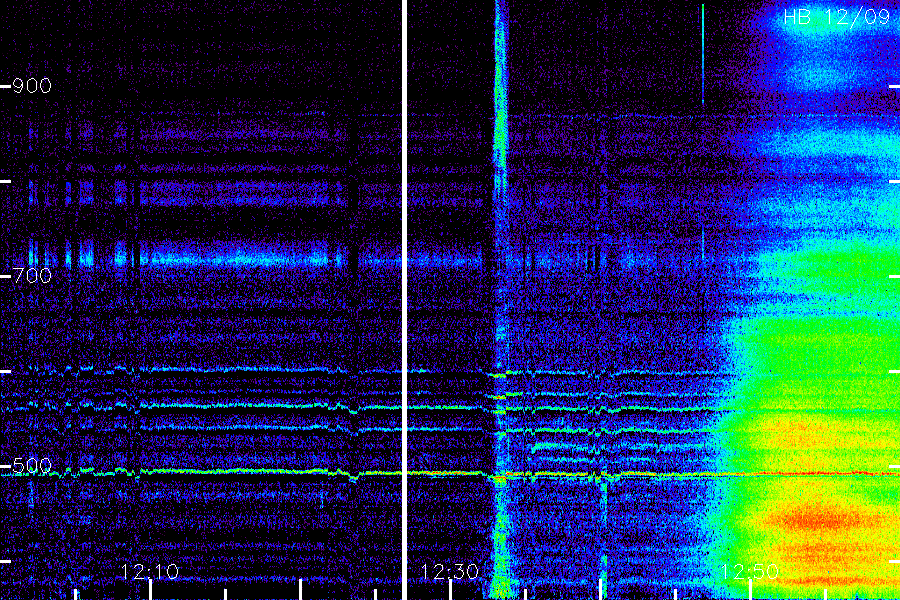Click the 12:10 time axis label
The height and width of the screenshot is (600, 900).
(150, 571)
